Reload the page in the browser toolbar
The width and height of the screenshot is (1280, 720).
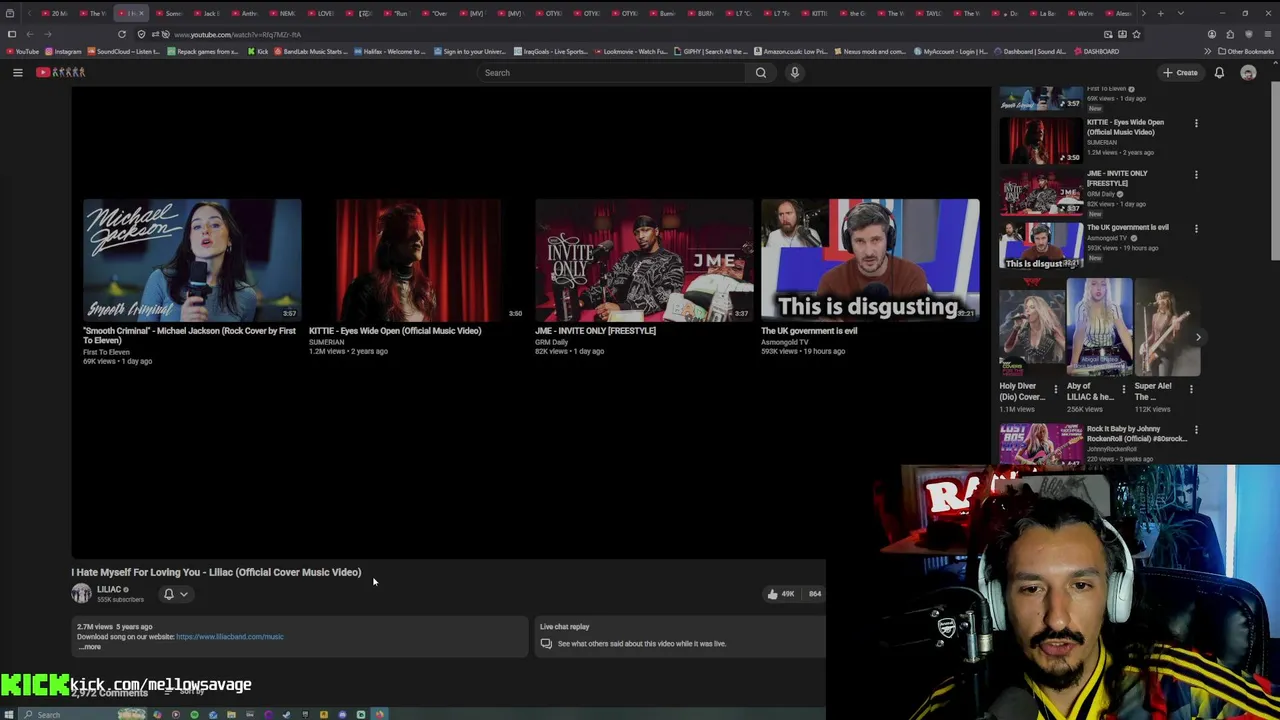tap(122, 34)
